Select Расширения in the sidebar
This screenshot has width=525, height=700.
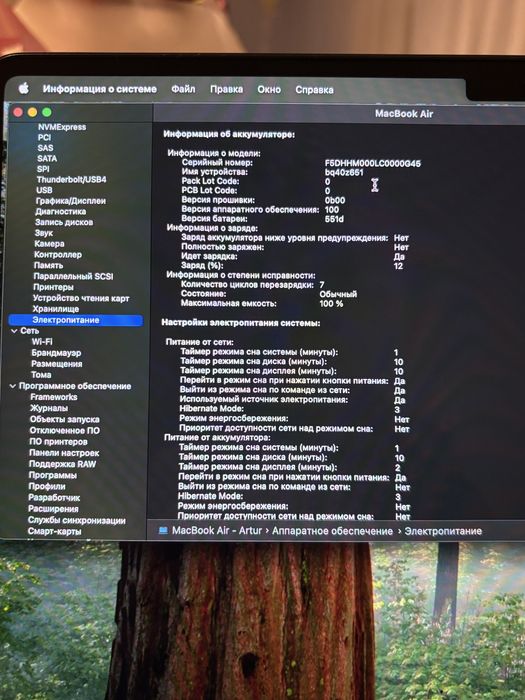pos(53,508)
